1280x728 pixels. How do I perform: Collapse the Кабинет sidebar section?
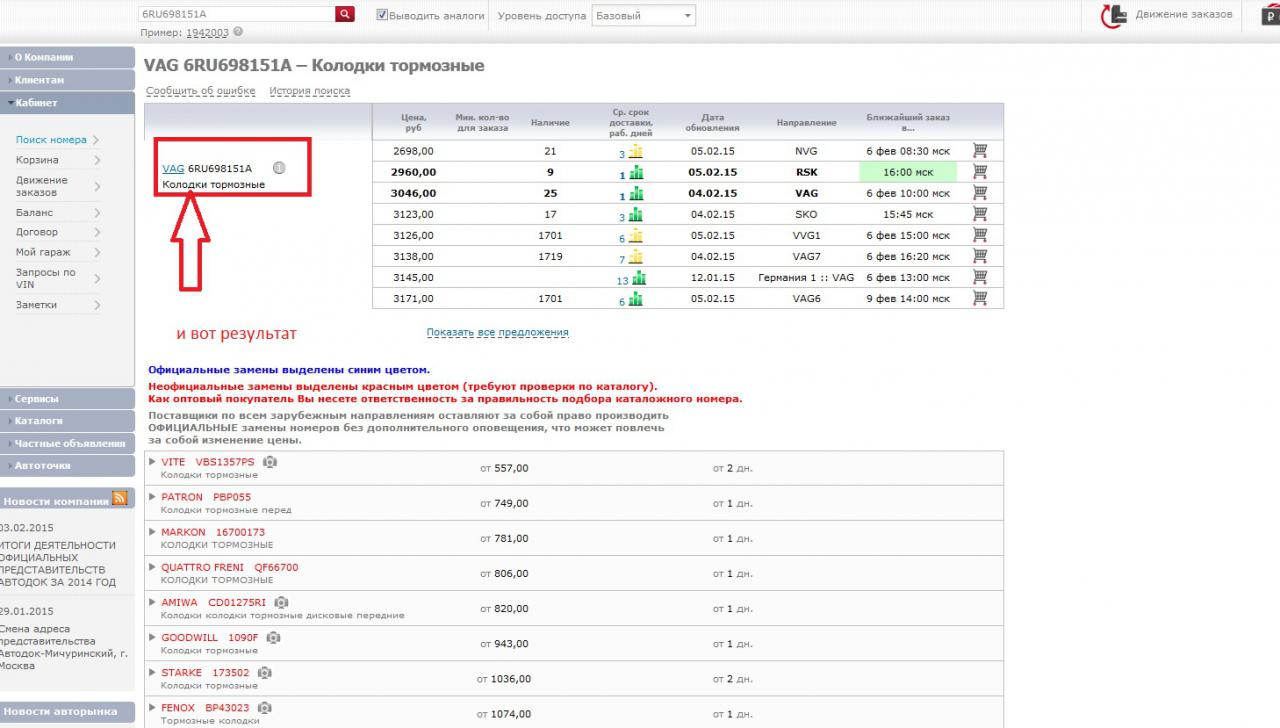pos(67,103)
